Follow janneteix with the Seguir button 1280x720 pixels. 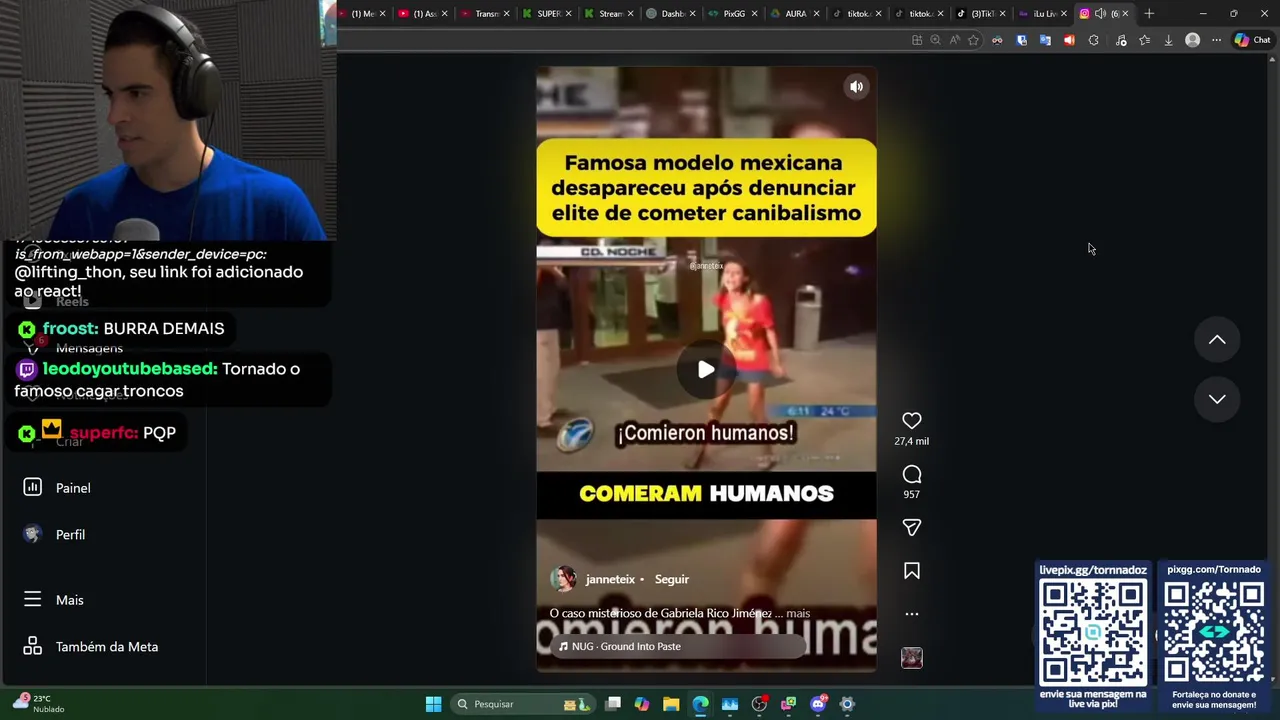671,579
